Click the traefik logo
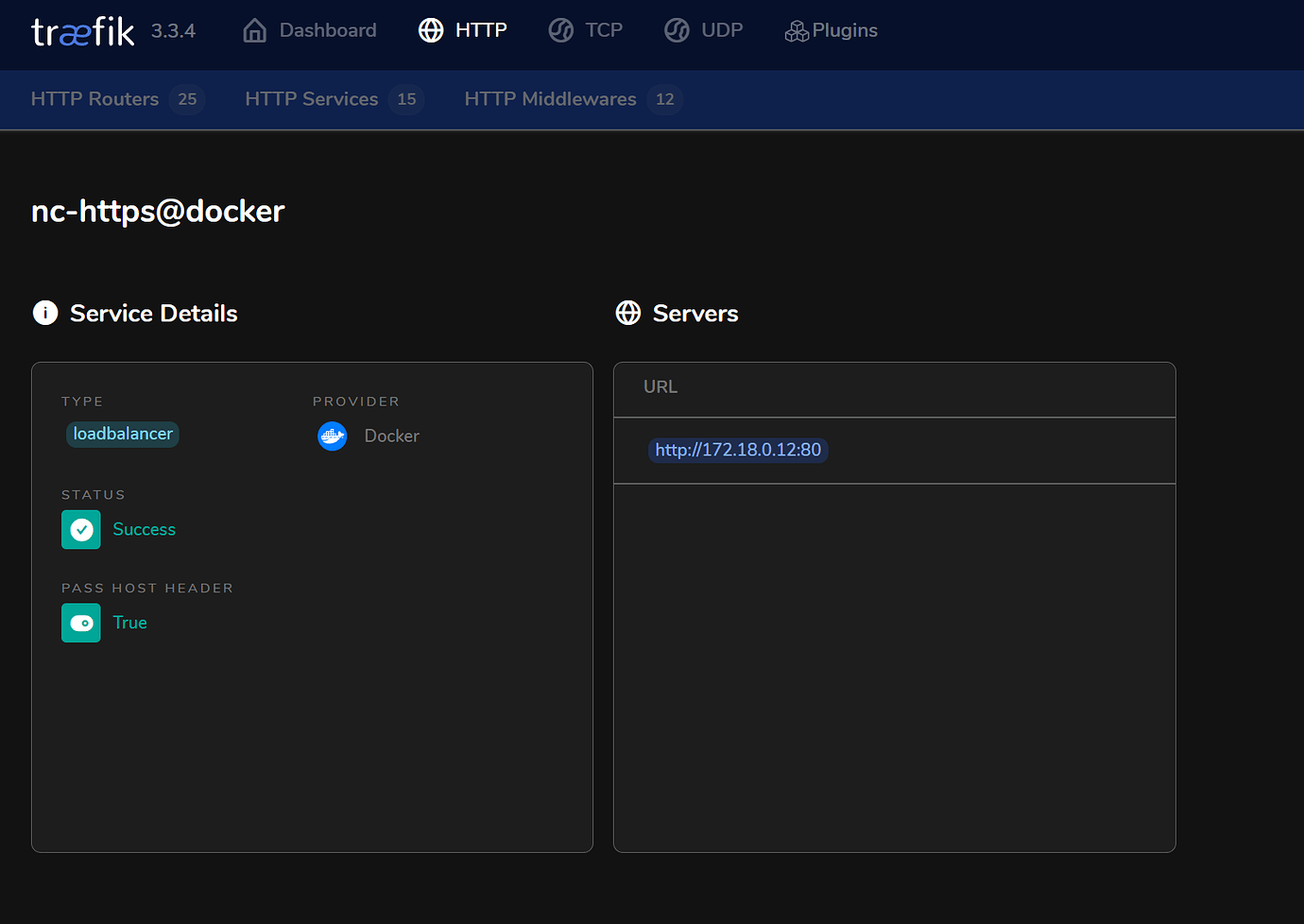This screenshot has width=1304, height=924. point(82,31)
